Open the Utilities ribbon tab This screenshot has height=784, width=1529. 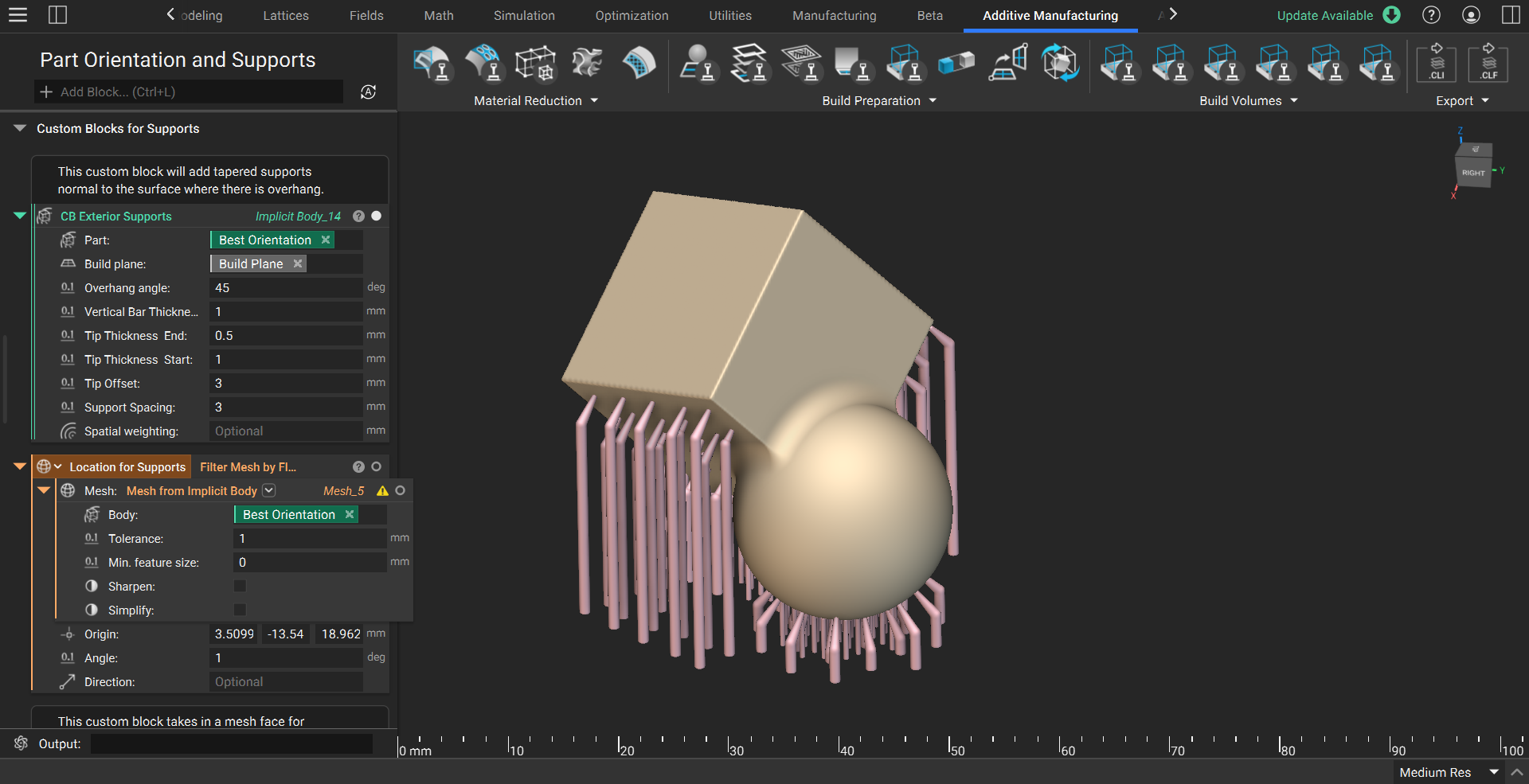click(x=730, y=15)
